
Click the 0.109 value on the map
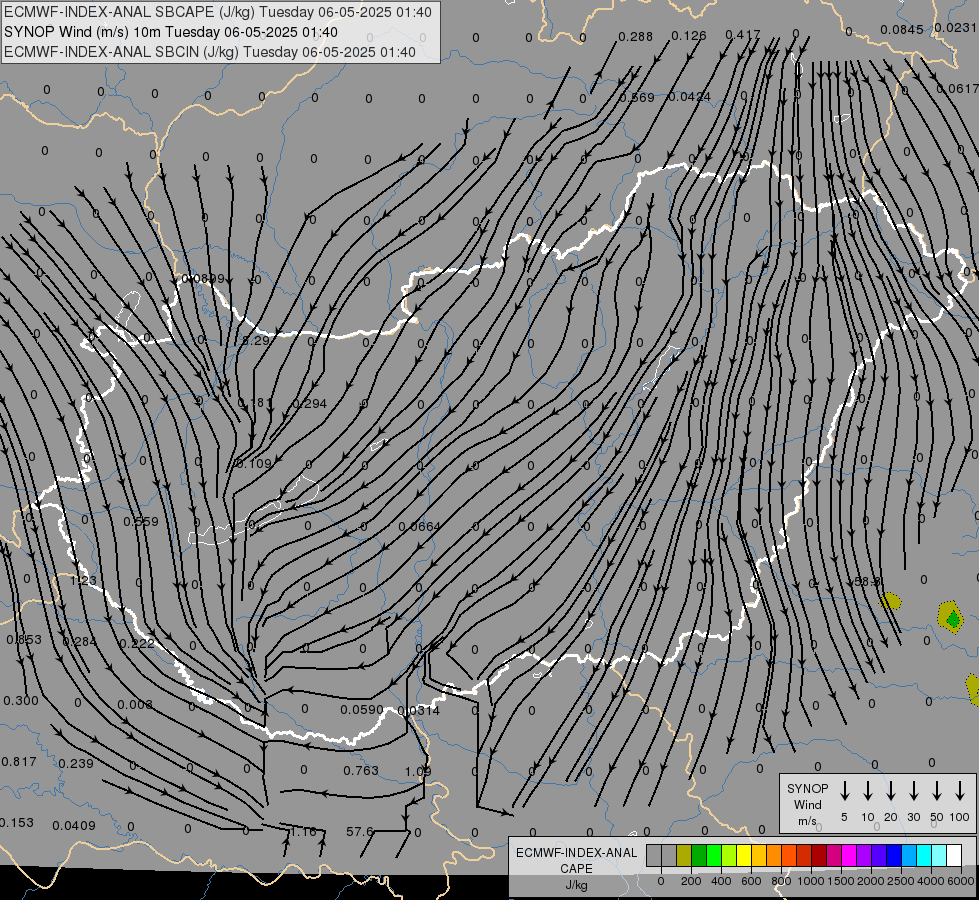[254, 463]
